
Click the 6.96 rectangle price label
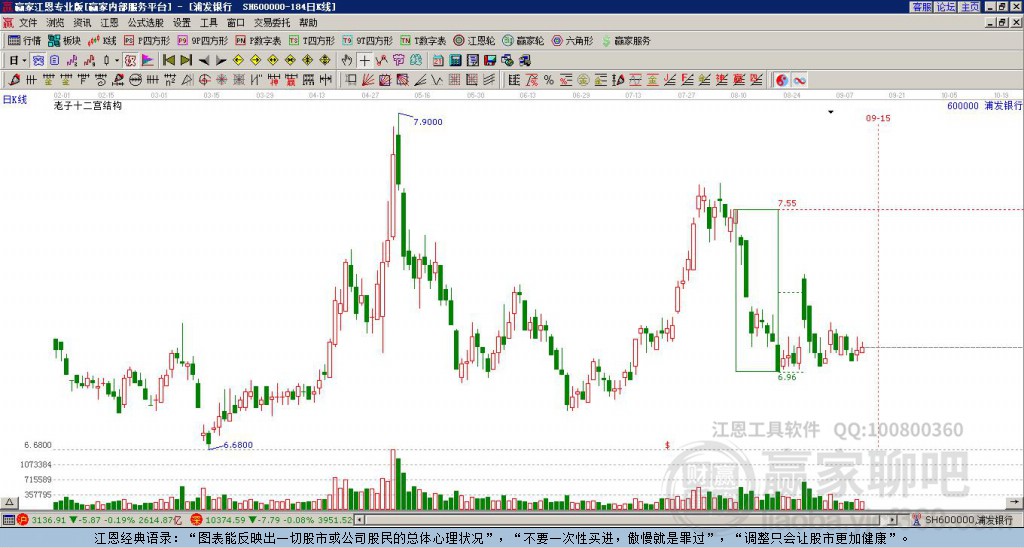click(787, 377)
